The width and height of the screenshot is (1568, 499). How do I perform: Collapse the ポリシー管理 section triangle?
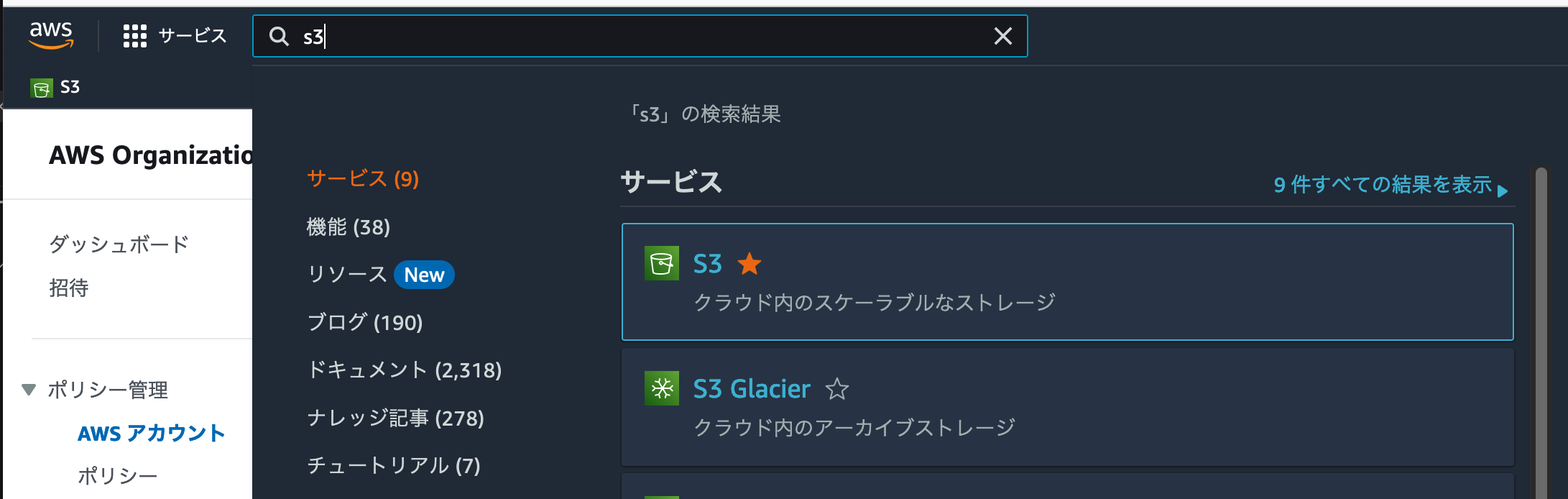(x=28, y=390)
